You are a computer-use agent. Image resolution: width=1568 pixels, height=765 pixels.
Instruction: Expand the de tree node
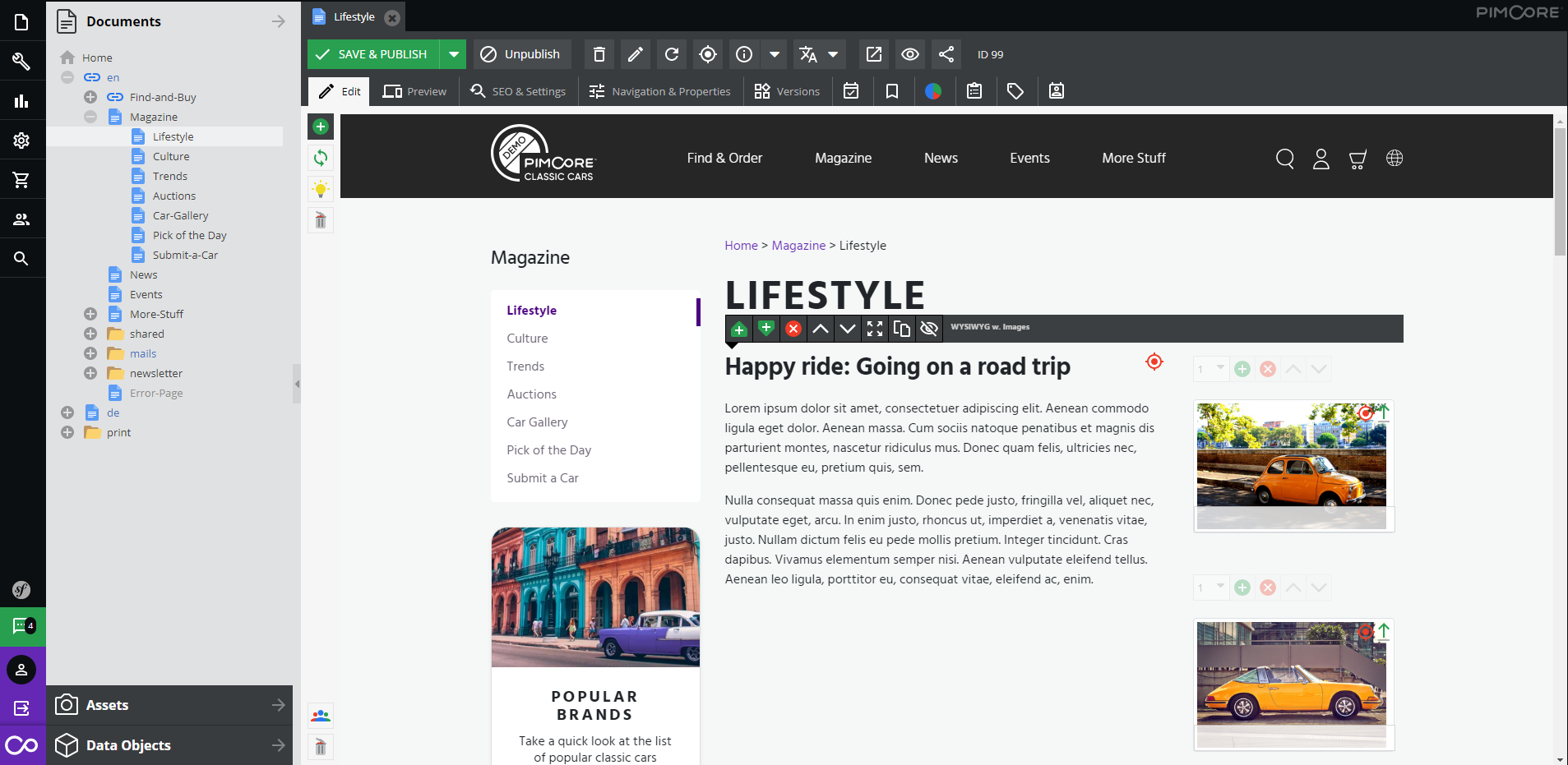click(67, 412)
